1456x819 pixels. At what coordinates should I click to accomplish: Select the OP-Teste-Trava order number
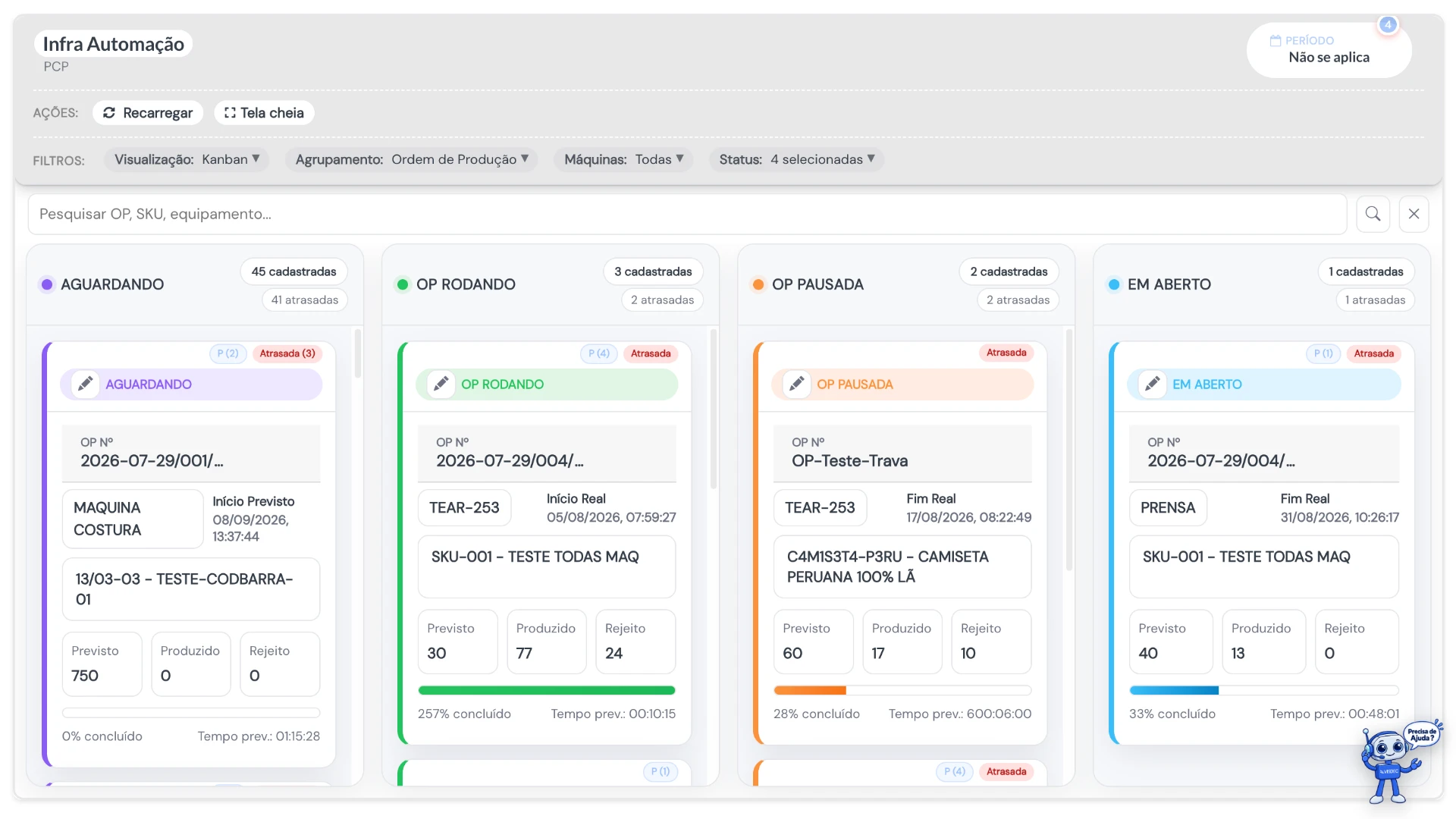click(x=849, y=461)
